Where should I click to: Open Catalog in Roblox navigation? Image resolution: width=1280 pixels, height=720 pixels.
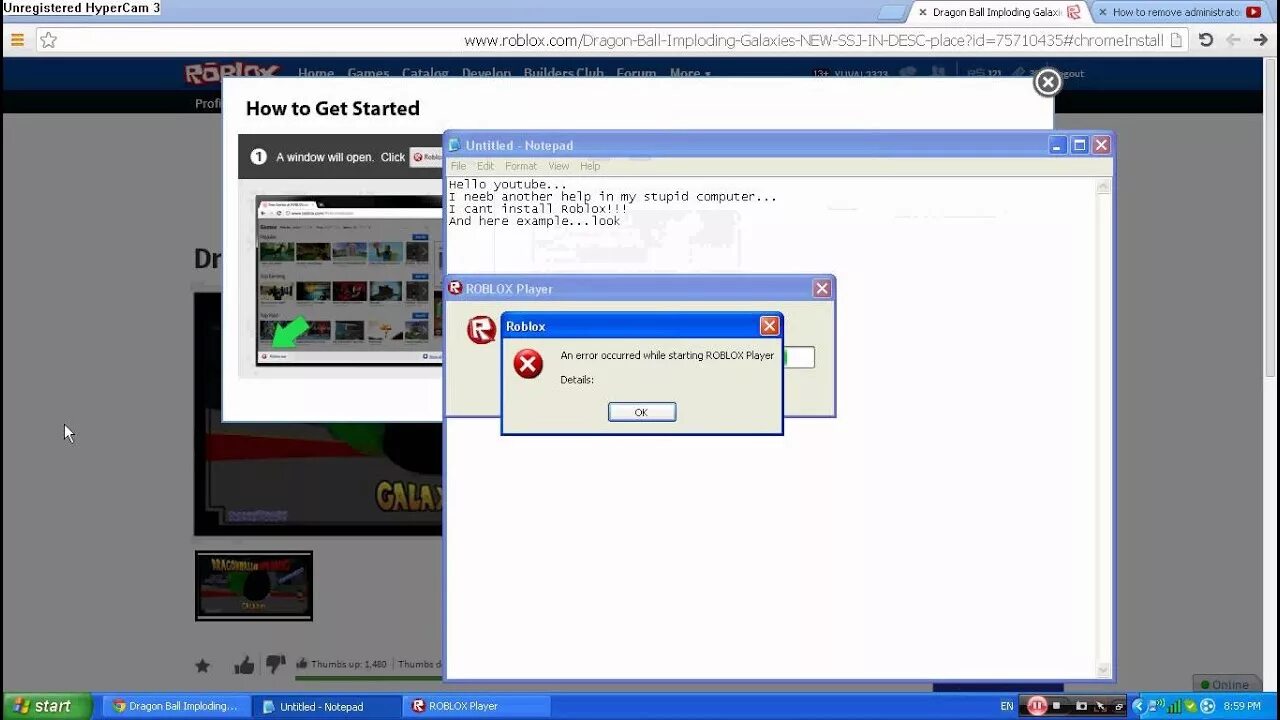[425, 73]
